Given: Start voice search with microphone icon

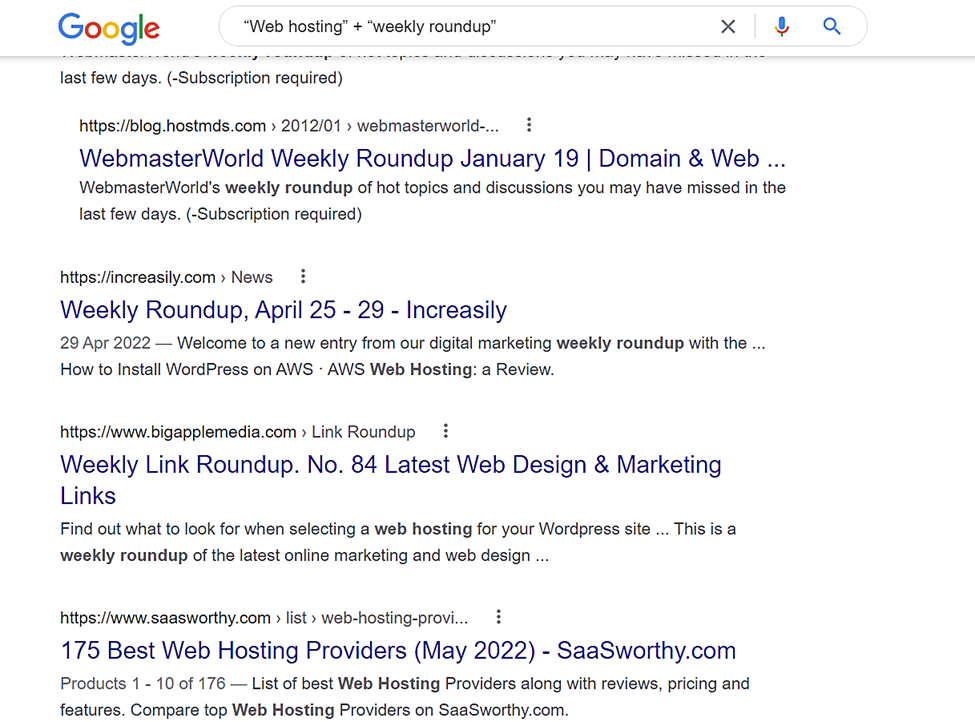Looking at the screenshot, I should tap(782, 27).
